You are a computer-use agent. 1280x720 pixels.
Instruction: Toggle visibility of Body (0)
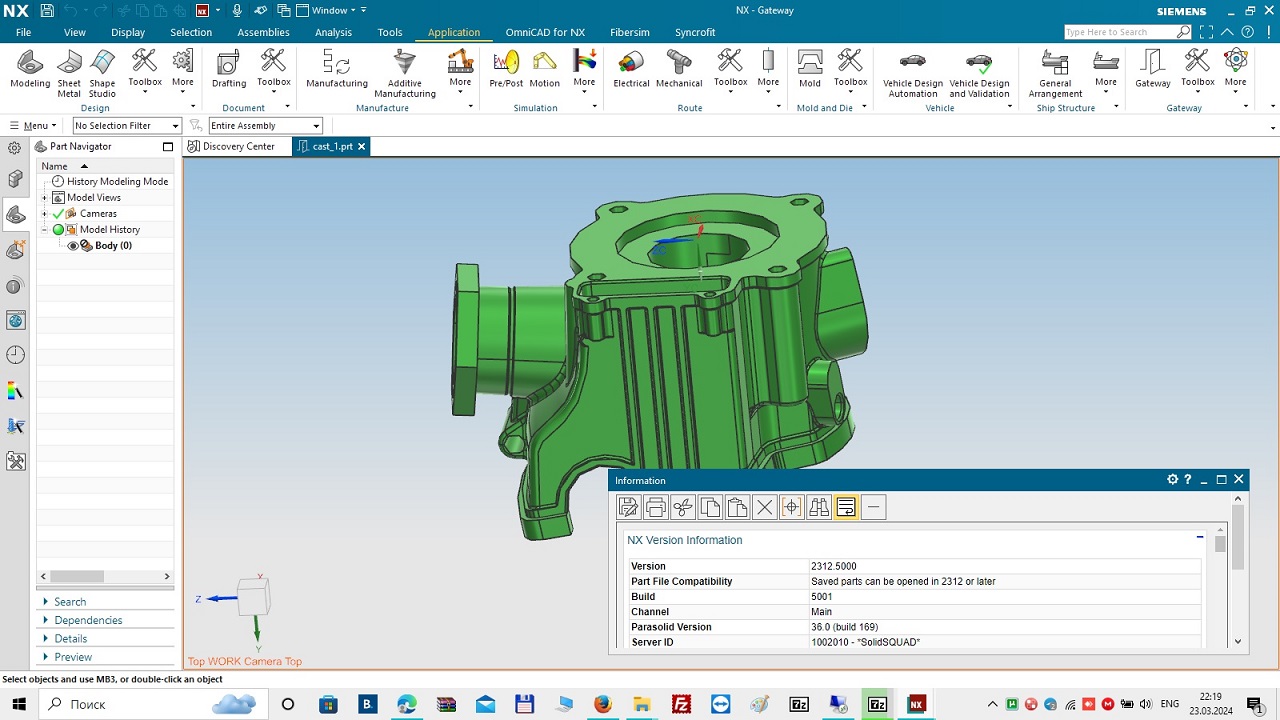(x=73, y=246)
